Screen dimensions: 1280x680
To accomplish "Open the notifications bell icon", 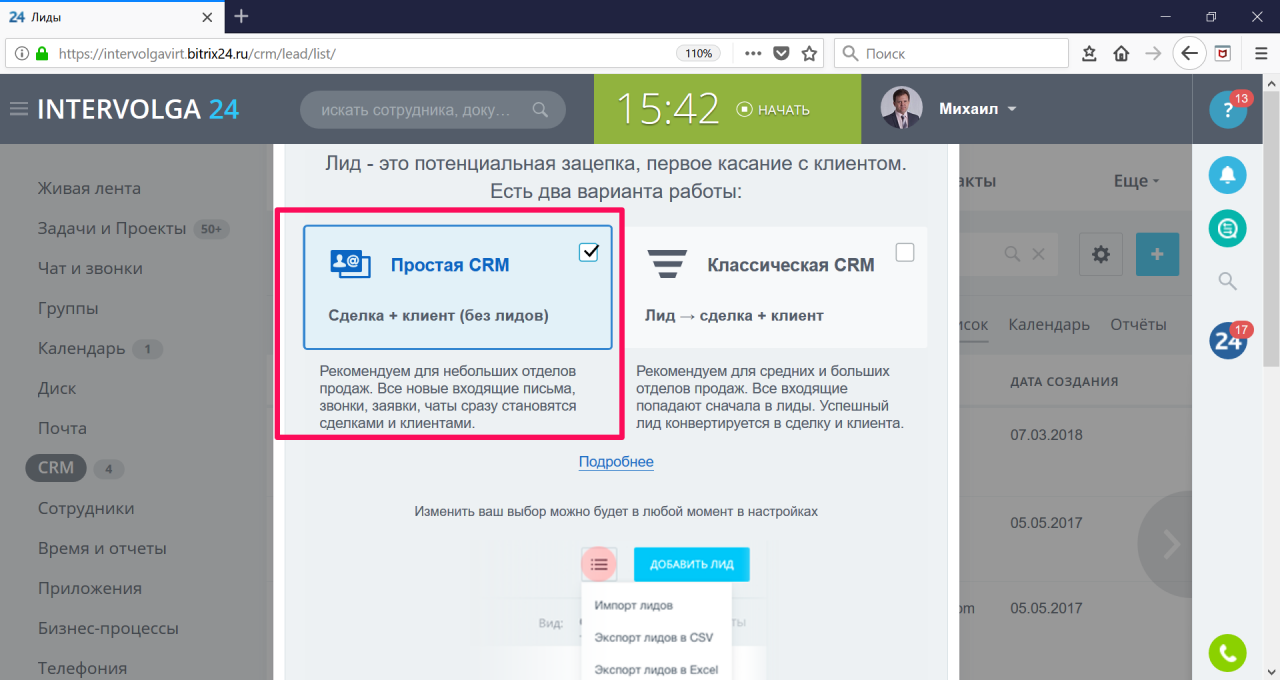I will [x=1228, y=176].
